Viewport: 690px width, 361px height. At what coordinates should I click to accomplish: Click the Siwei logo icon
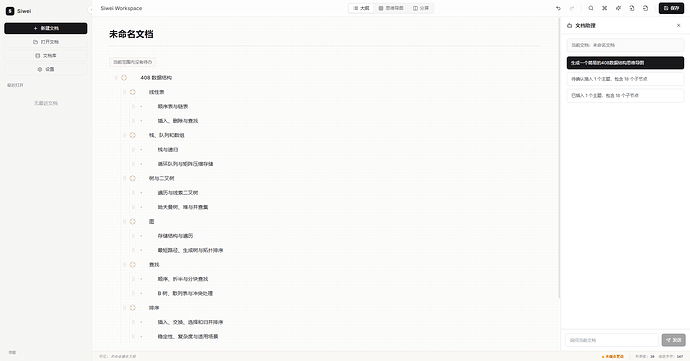[x=10, y=11]
